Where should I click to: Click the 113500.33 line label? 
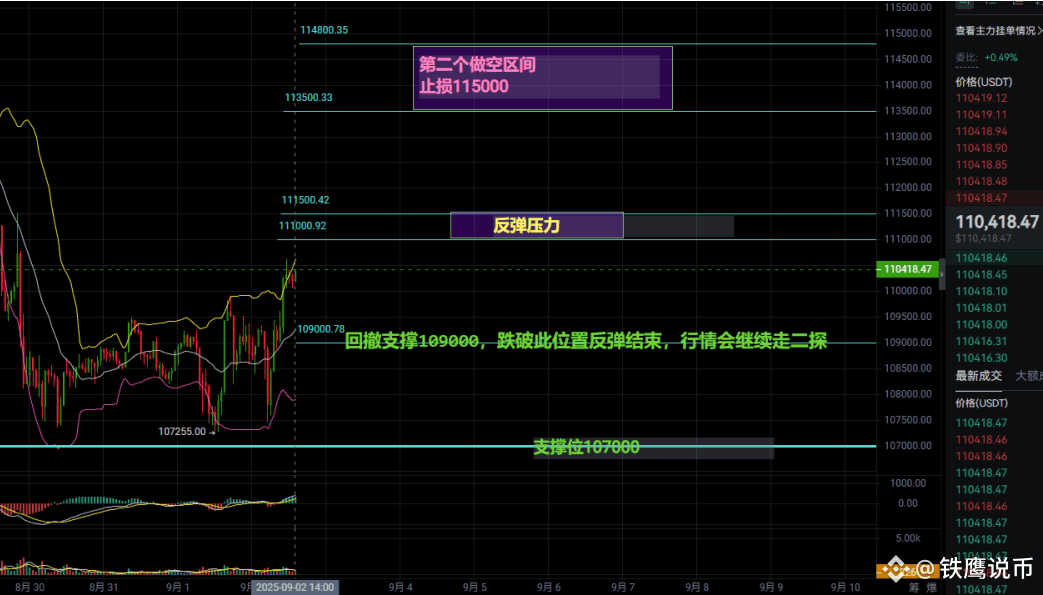pyautogui.click(x=309, y=97)
